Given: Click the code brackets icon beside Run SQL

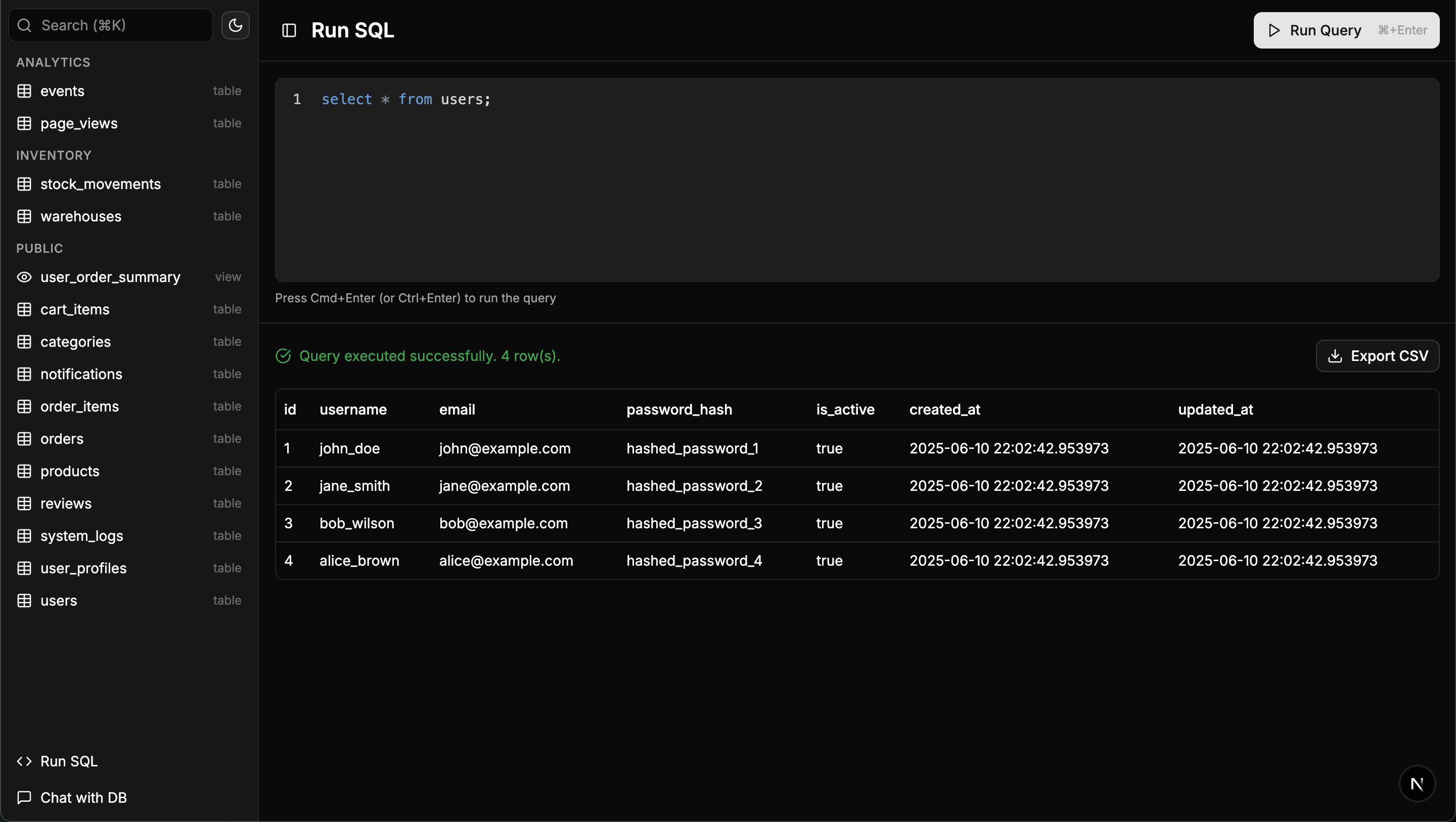Looking at the screenshot, I should point(24,761).
